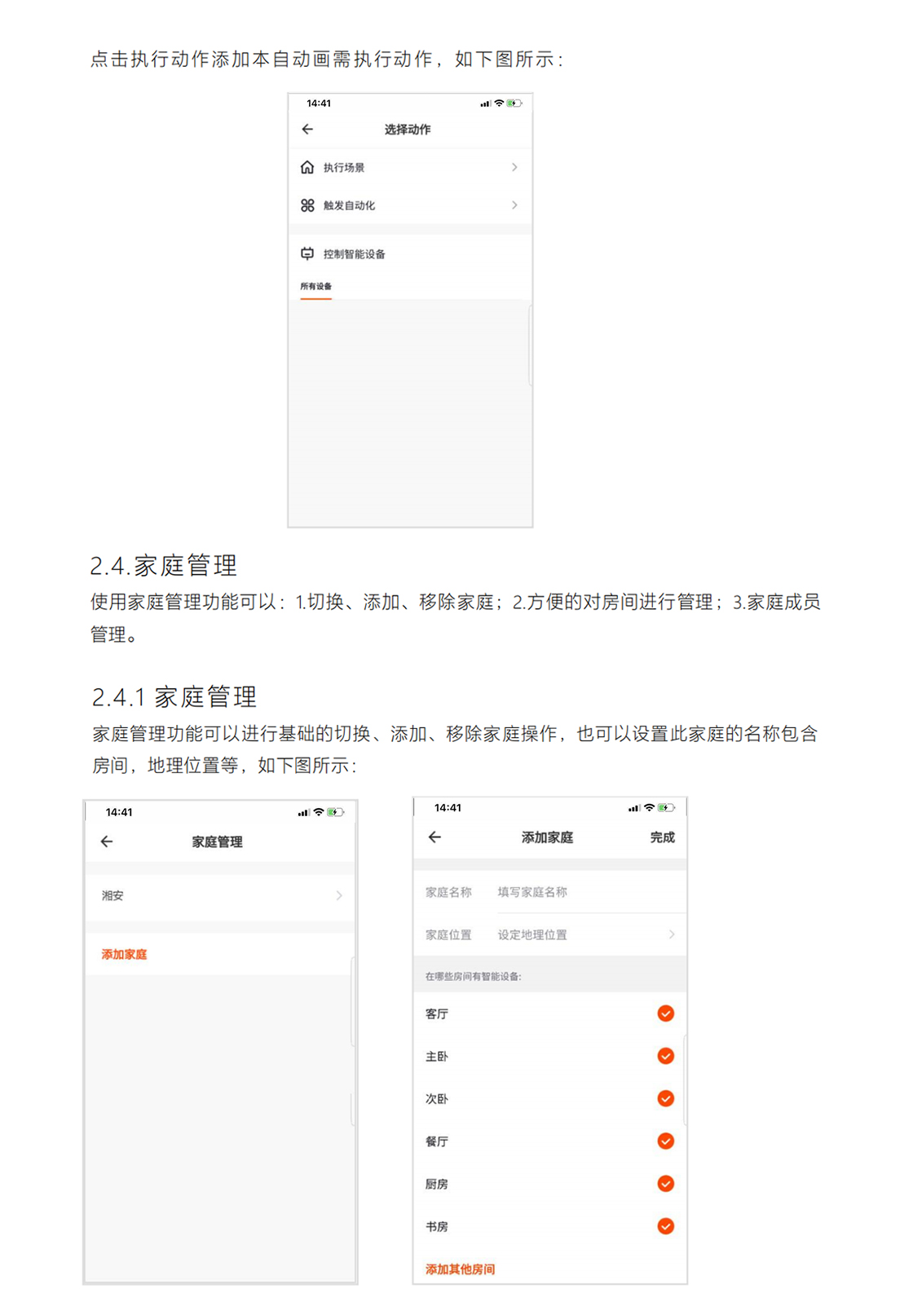Select the 所有设备 tab

coord(315,286)
